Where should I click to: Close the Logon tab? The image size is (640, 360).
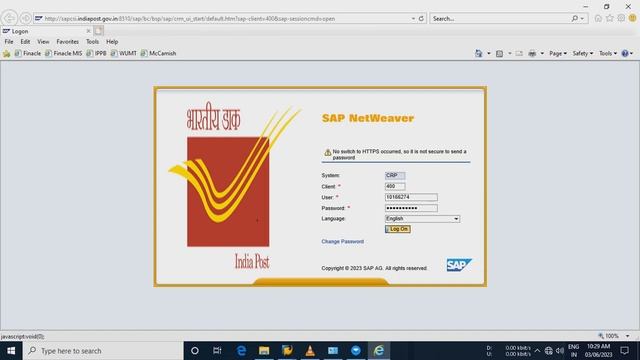pos(89,31)
